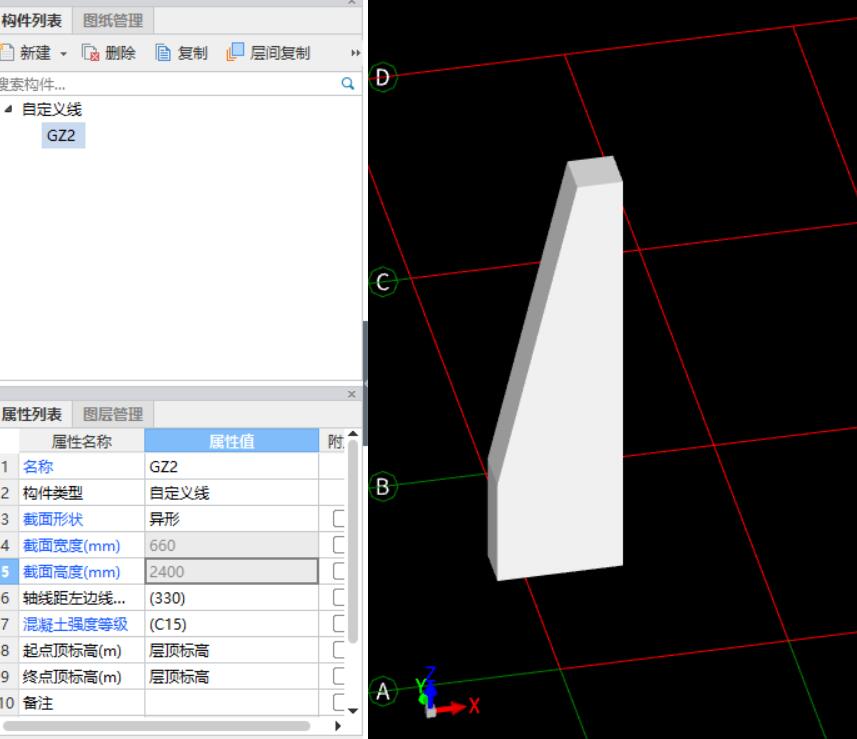Select the GZ2 component in the tree
Image resolution: width=857 pixels, height=739 pixels.
pos(63,136)
